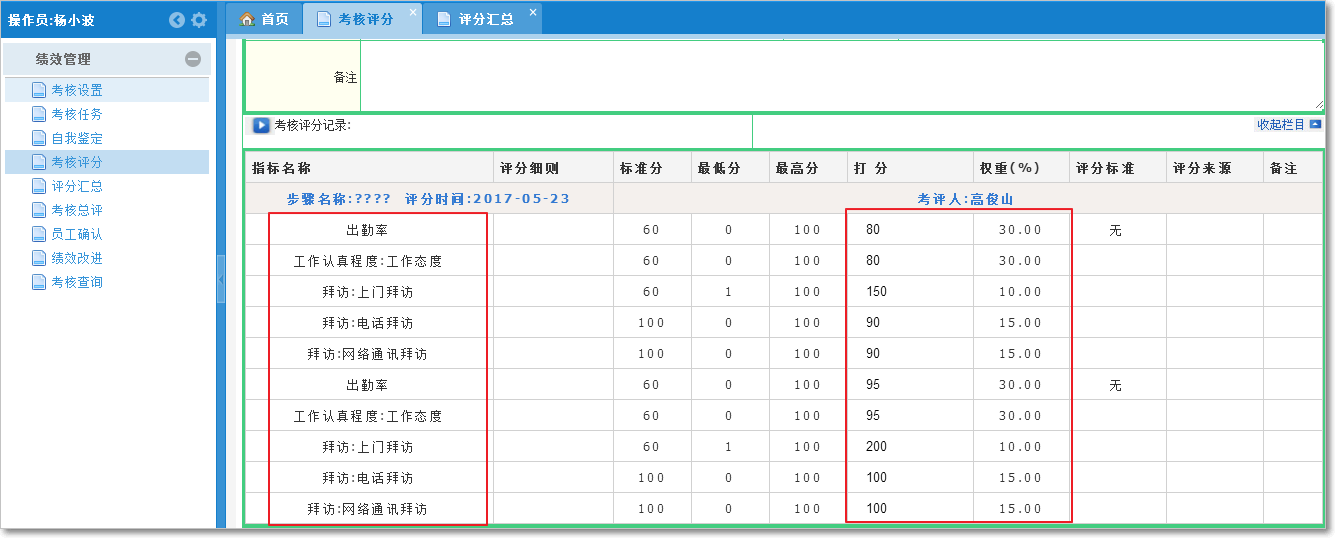Open 自我鉴定 in the sidebar
The width and height of the screenshot is (1335, 538).
coord(77,138)
